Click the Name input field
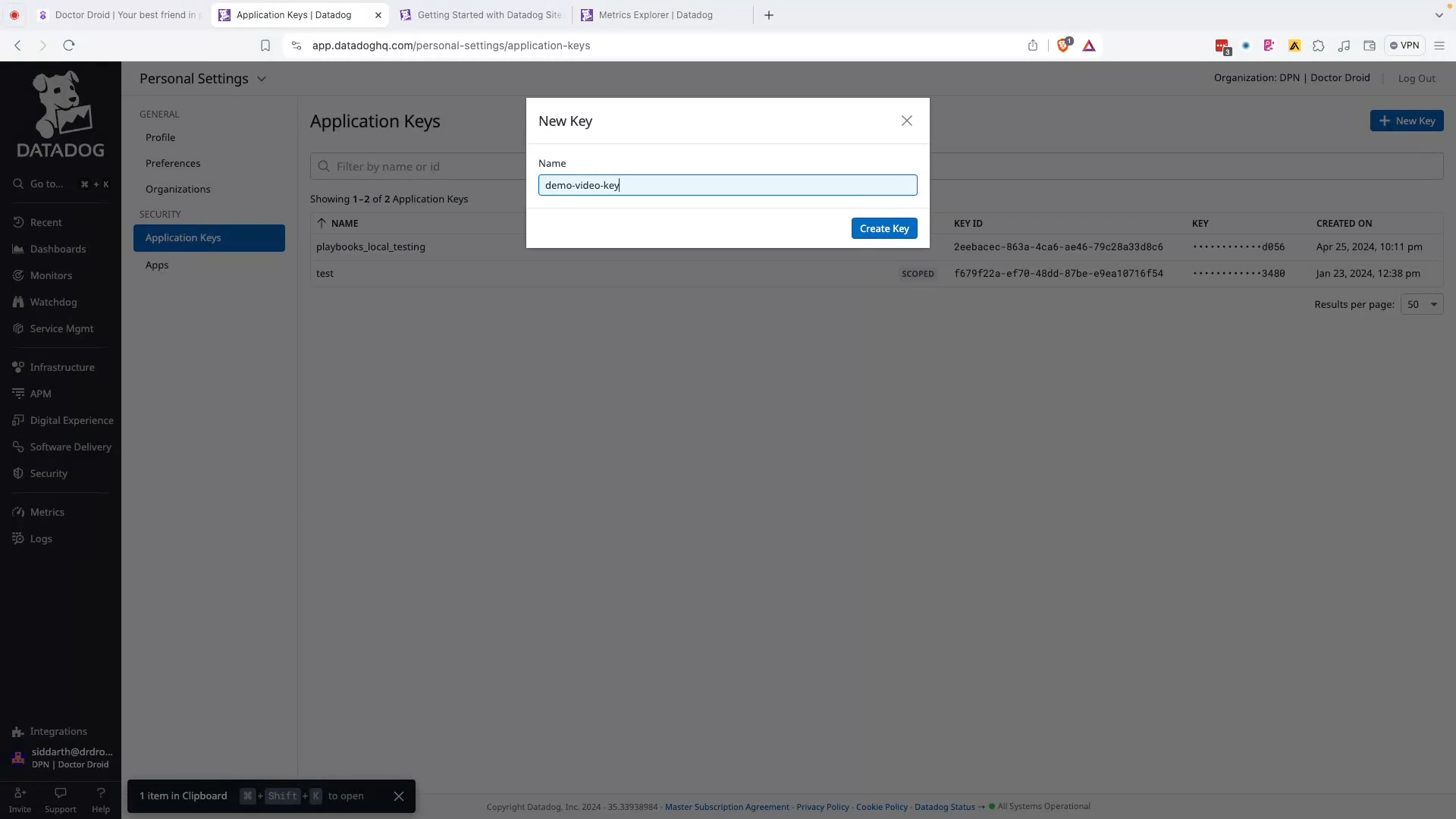The width and height of the screenshot is (1456, 819). click(x=728, y=185)
